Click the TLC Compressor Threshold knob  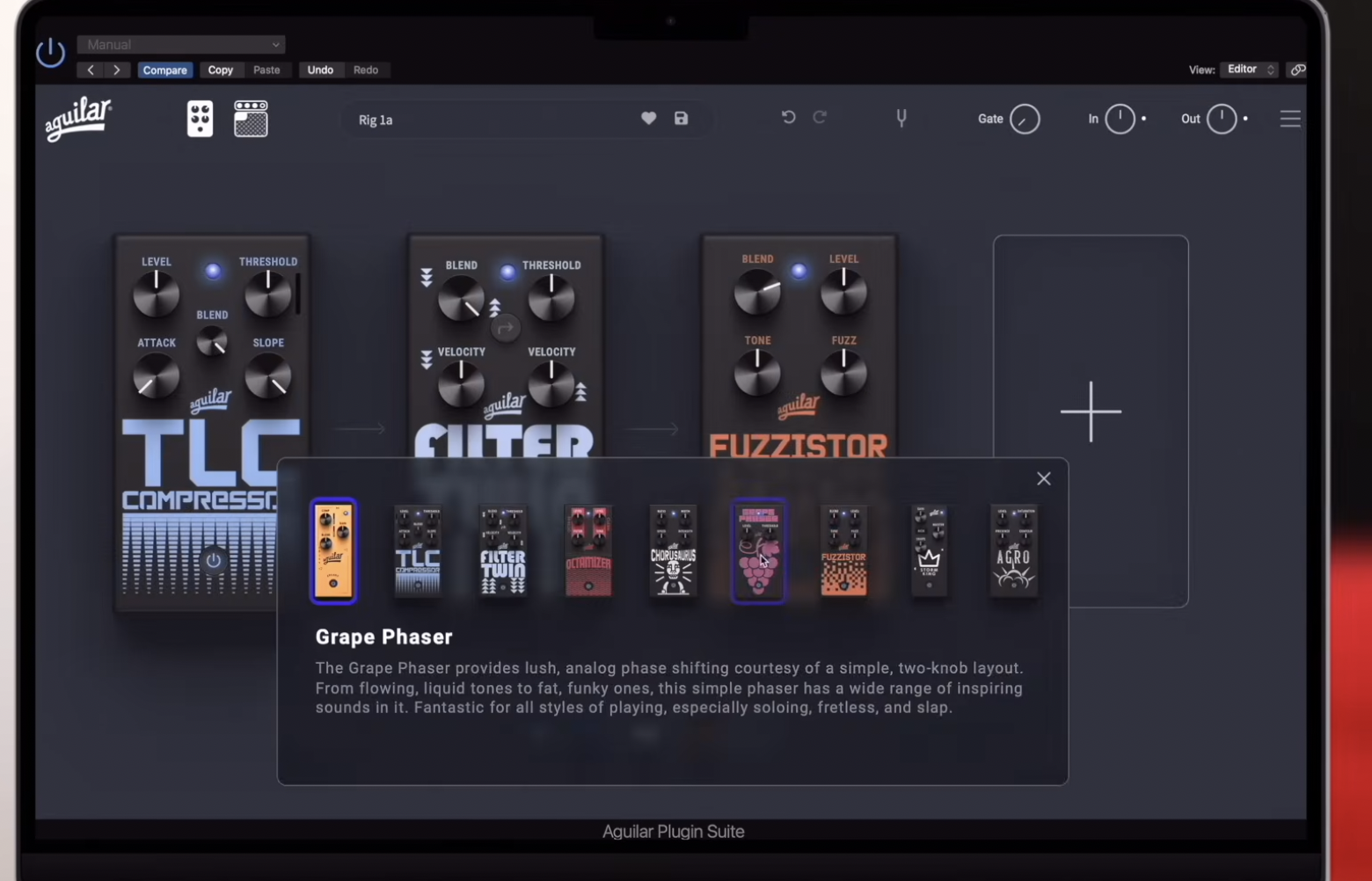point(268,294)
